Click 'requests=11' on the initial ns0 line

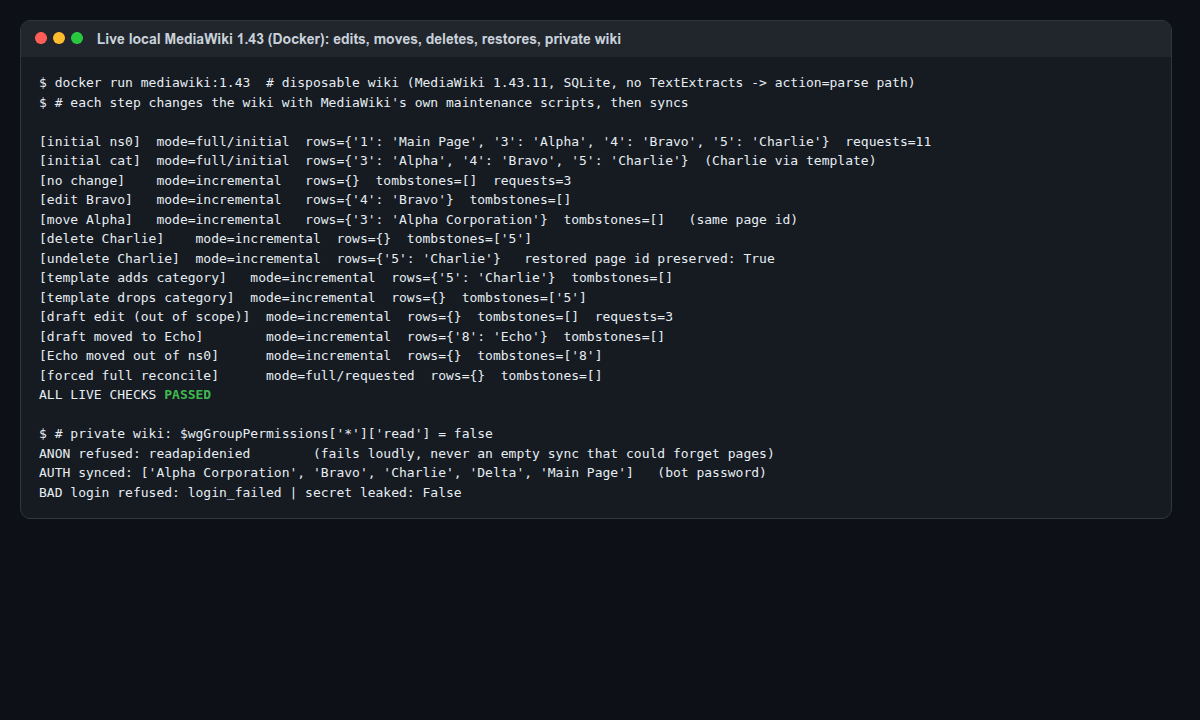(888, 142)
